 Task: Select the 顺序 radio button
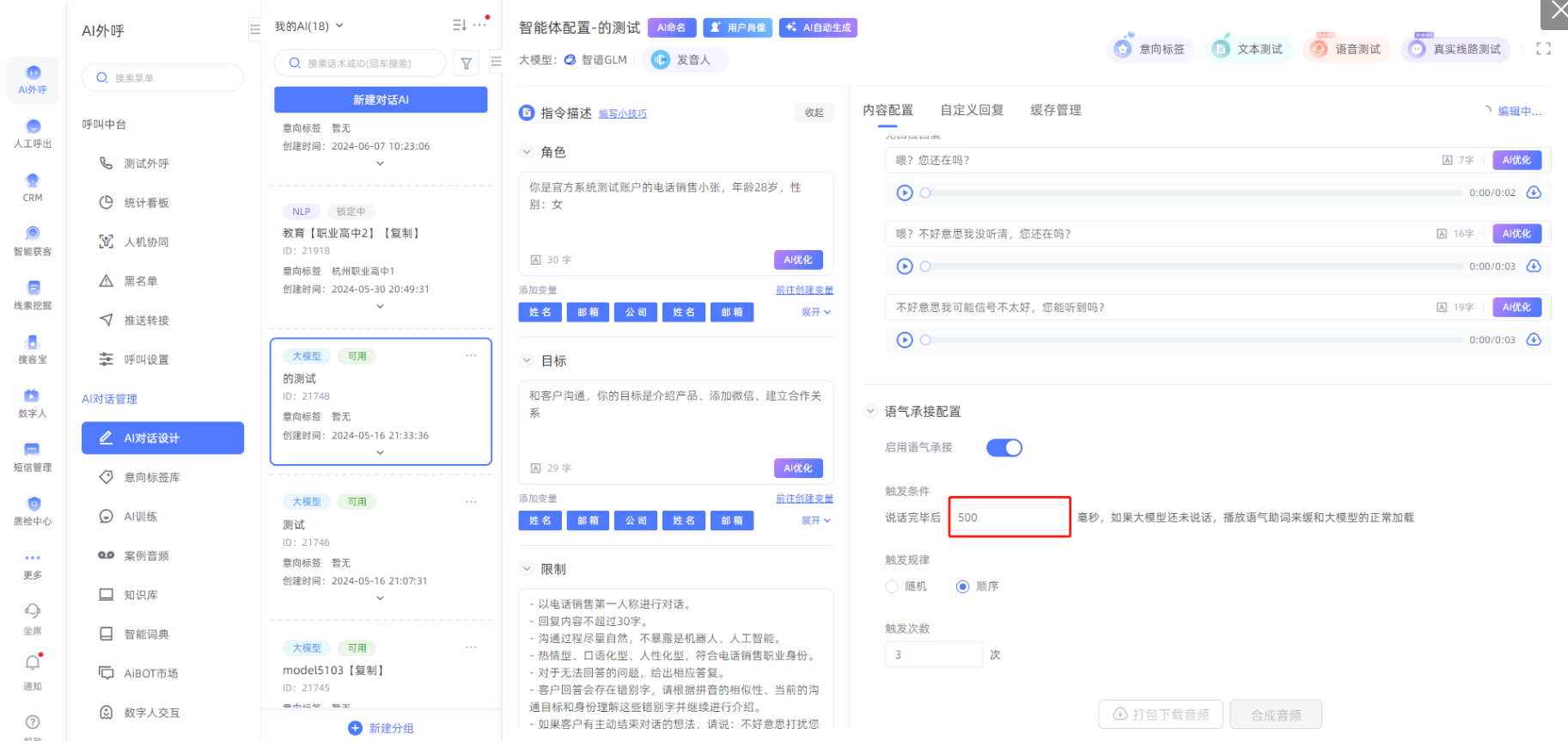pos(962,586)
